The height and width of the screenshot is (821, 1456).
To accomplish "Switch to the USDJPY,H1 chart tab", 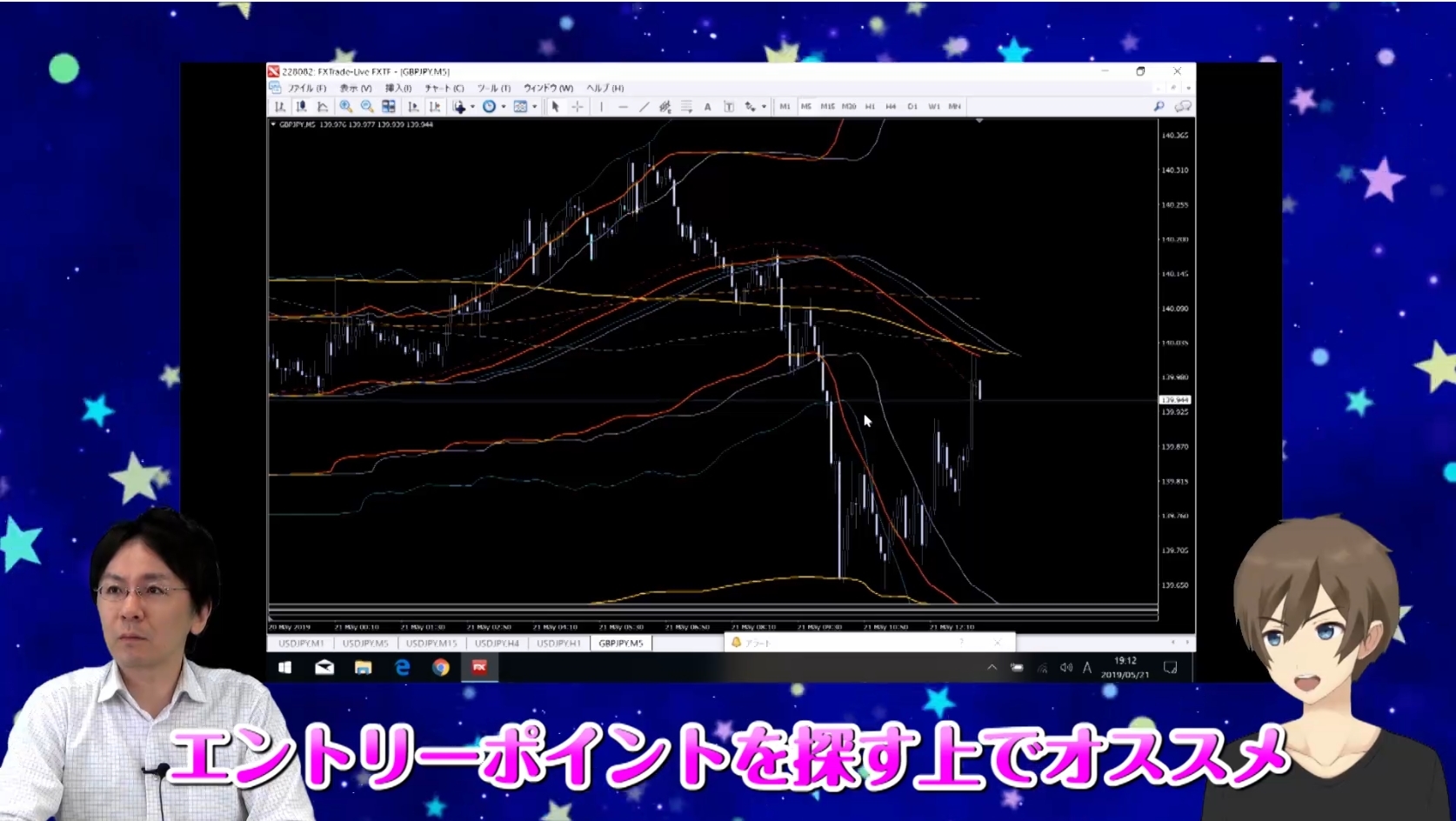I will (x=558, y=644).
